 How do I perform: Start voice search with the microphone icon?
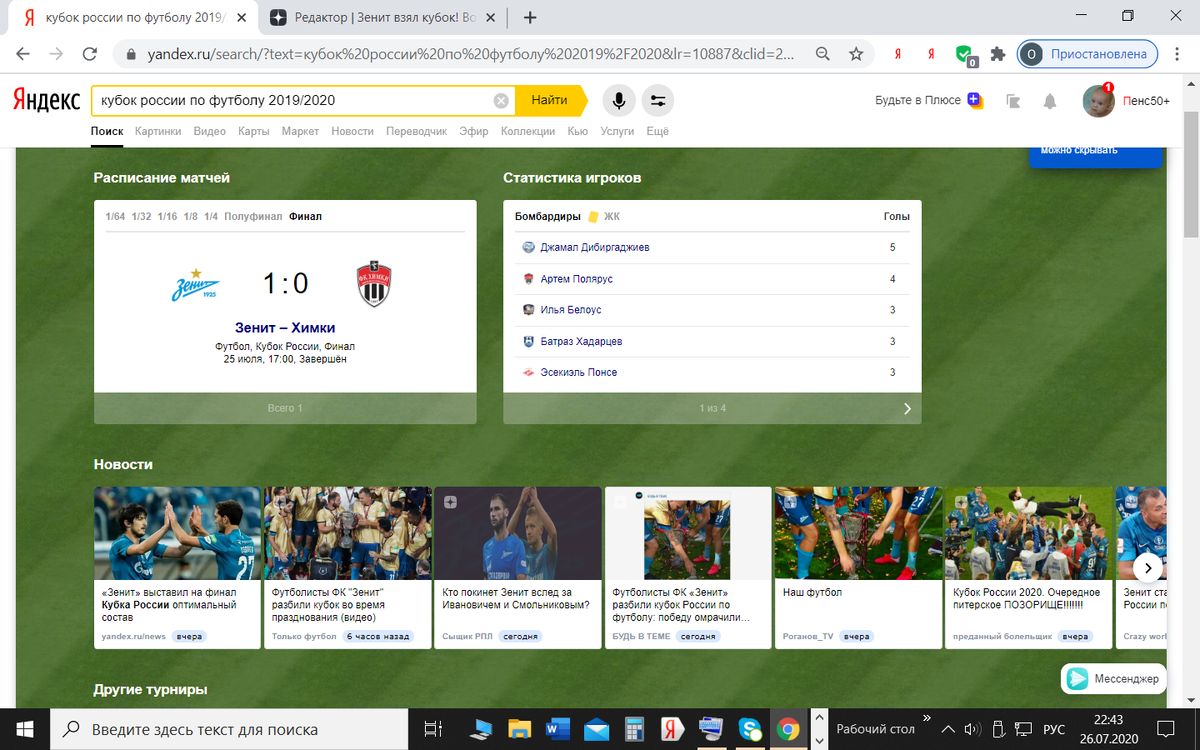tap(619, 100)
